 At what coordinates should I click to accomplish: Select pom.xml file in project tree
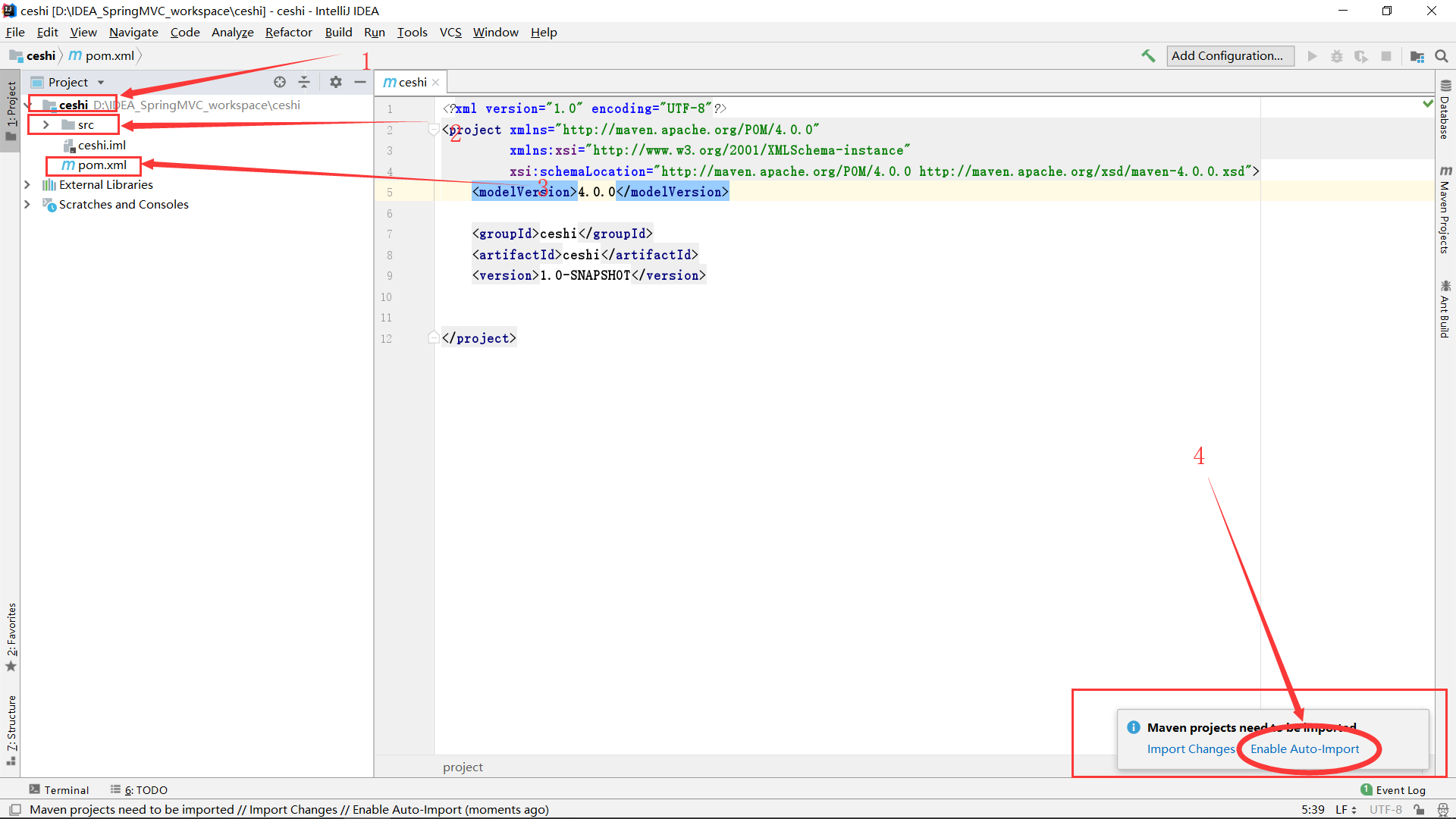point(94,165)
